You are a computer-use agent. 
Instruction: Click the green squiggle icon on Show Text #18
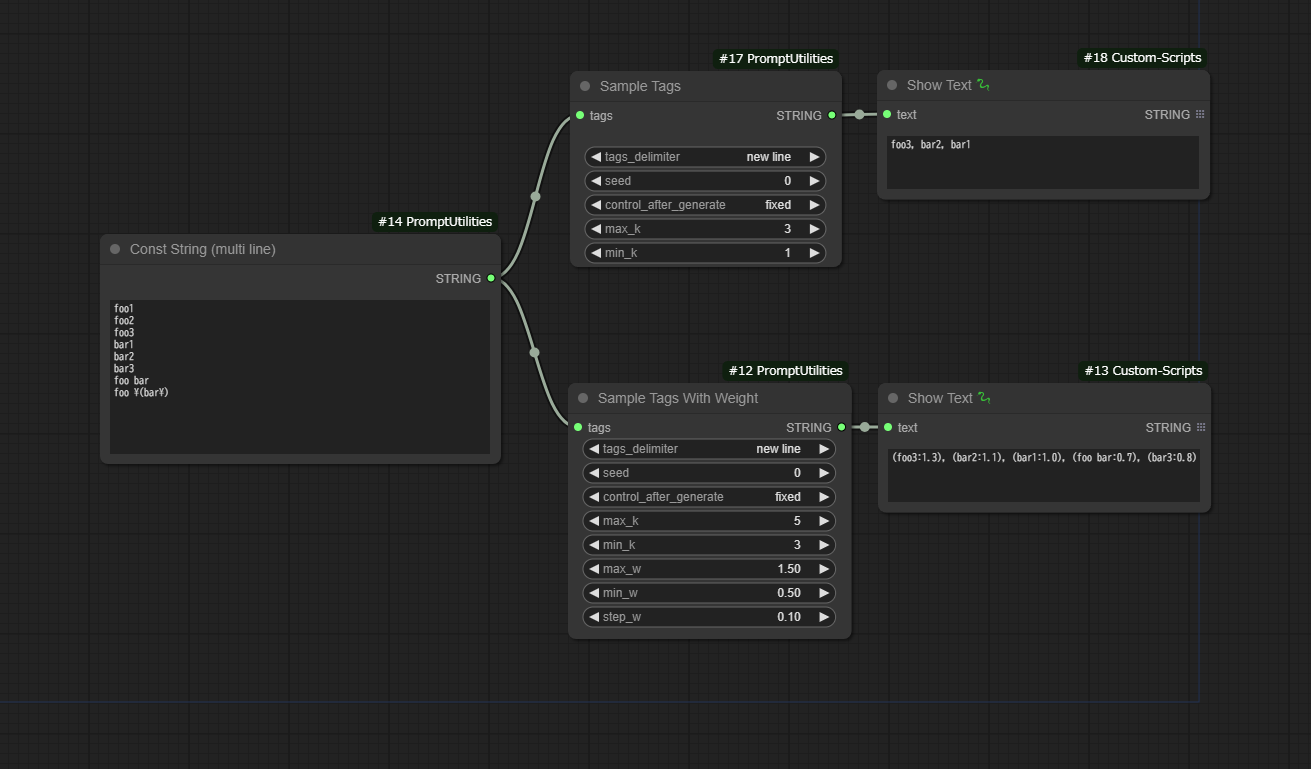click(984, 85)
